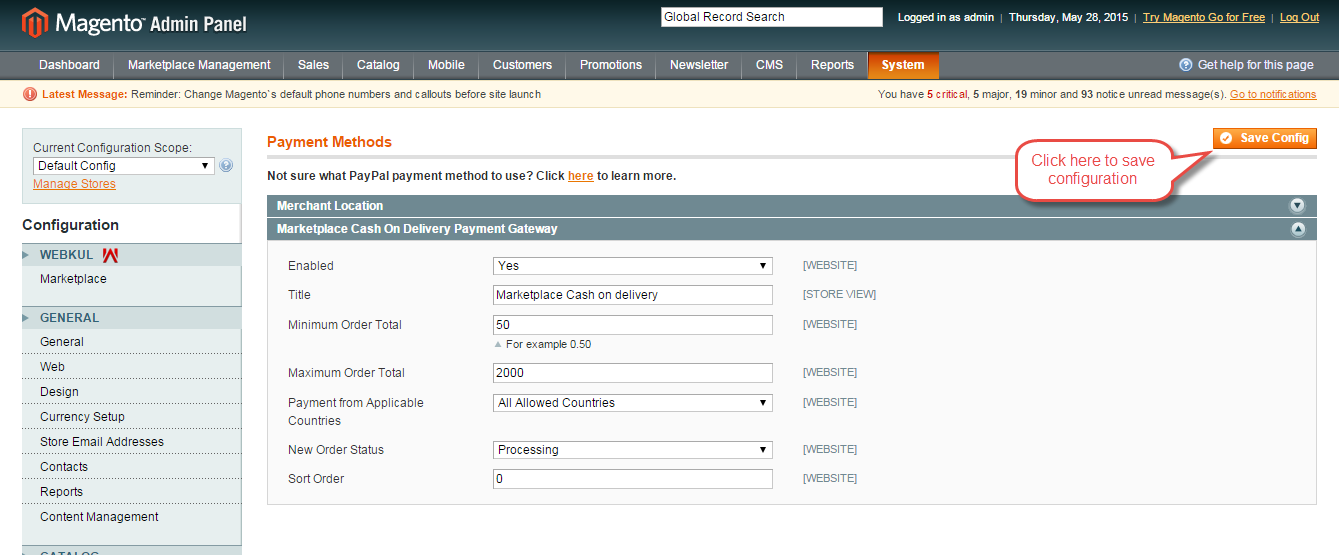
Task: Click Get help for this page link
Action: click(1256, 65)
